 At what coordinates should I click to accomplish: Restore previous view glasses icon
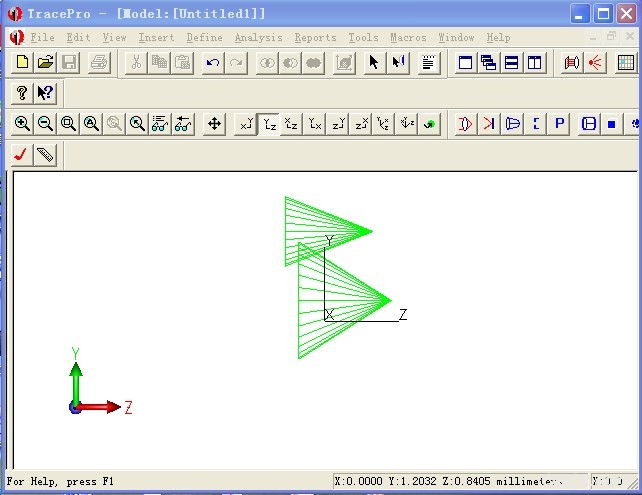tap(183, 124)
